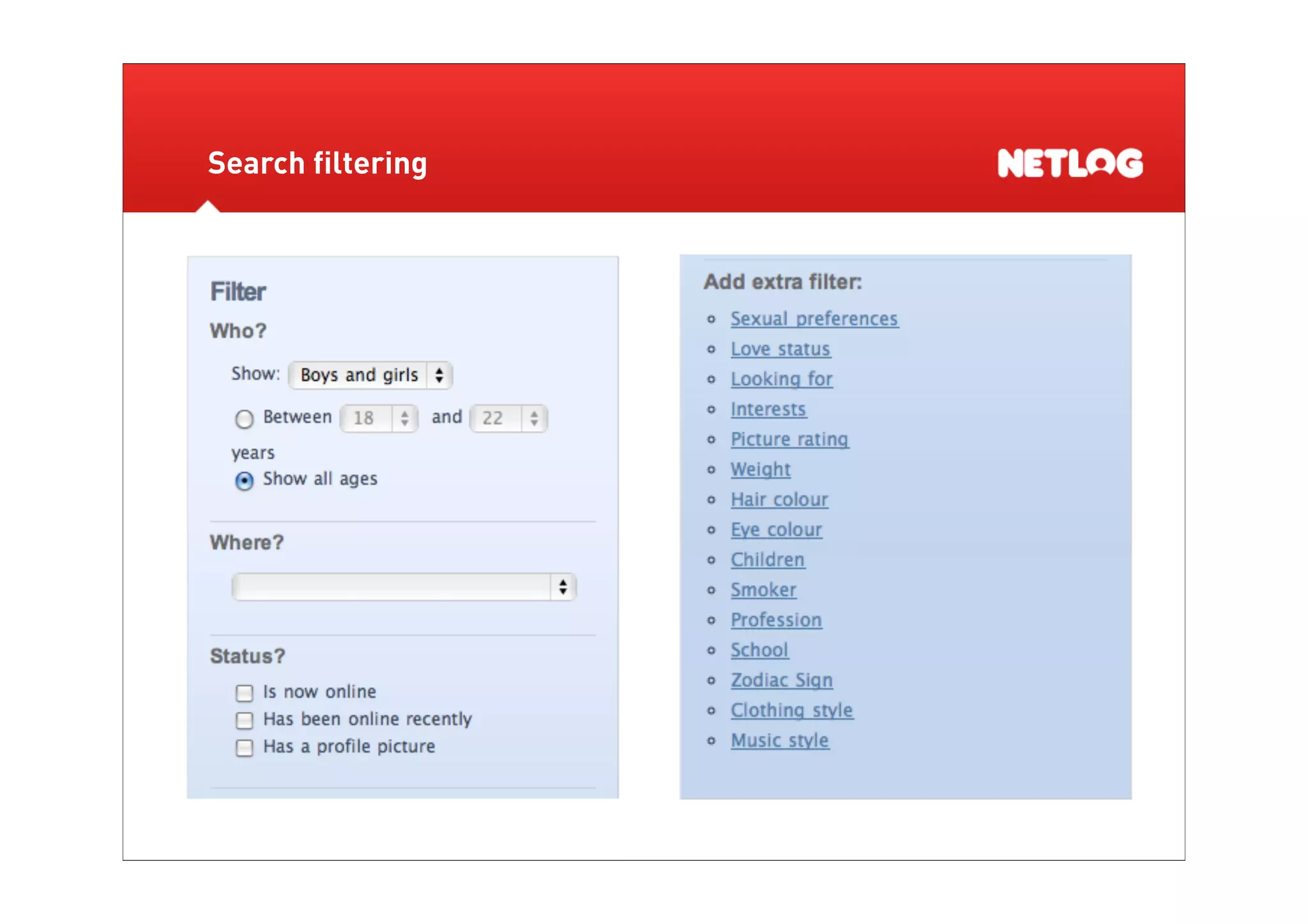Add the Zodiac Sign filter
Screen dimensions: 1308x924
click(782, 681)
